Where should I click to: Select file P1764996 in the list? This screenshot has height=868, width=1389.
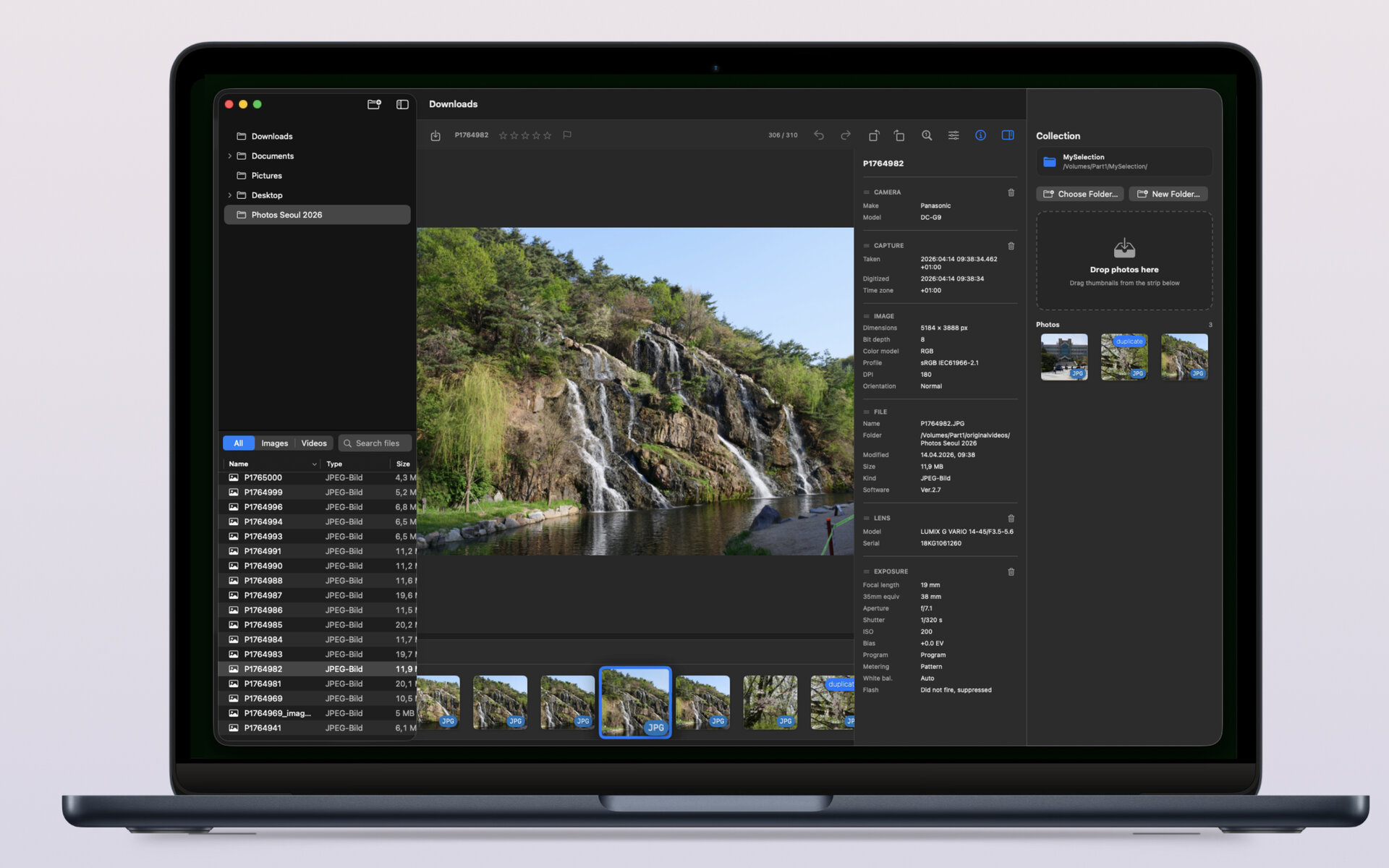[318, 507]
